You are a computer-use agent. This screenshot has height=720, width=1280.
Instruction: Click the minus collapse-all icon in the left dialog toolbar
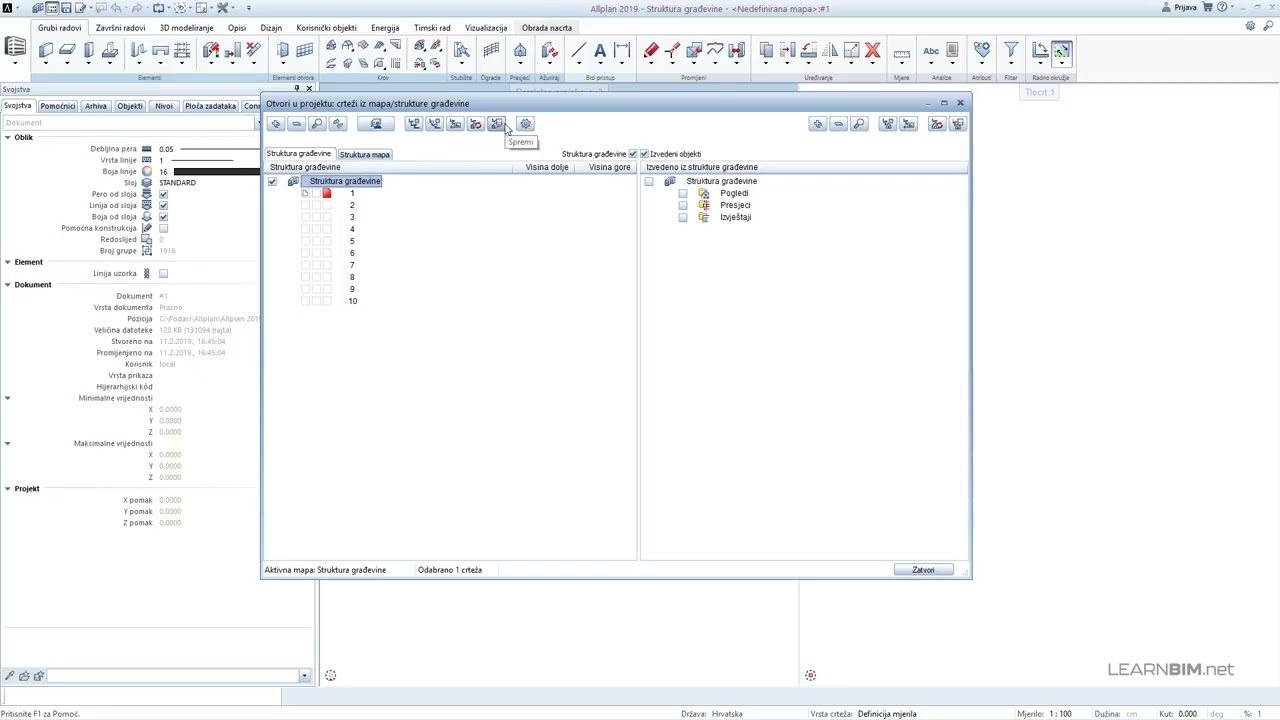click(296, 124)
